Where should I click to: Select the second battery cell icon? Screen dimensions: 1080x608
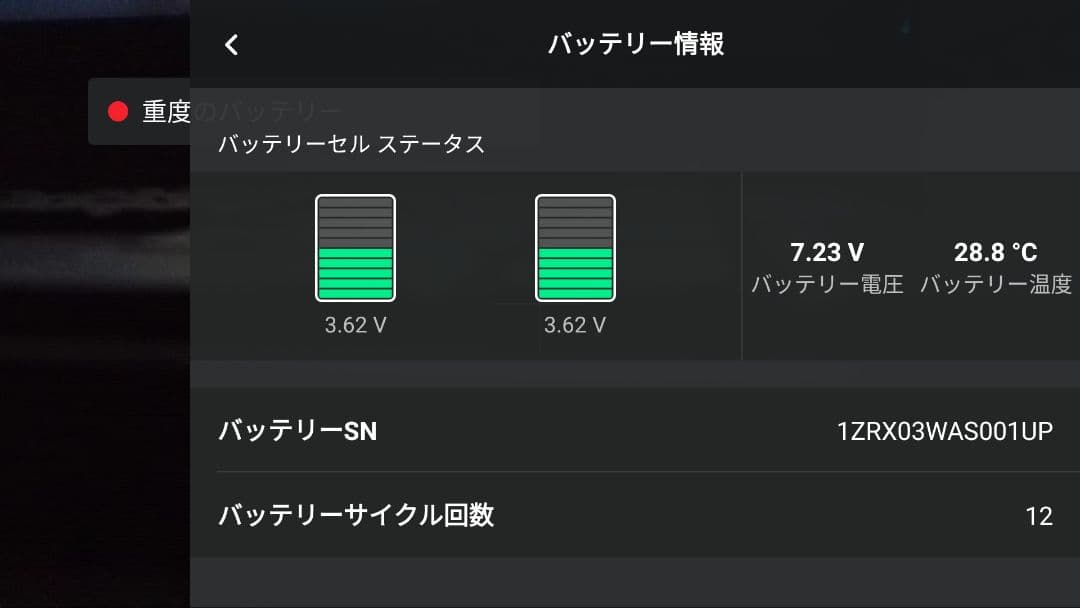pyautogui.click(x=575, y=245)
